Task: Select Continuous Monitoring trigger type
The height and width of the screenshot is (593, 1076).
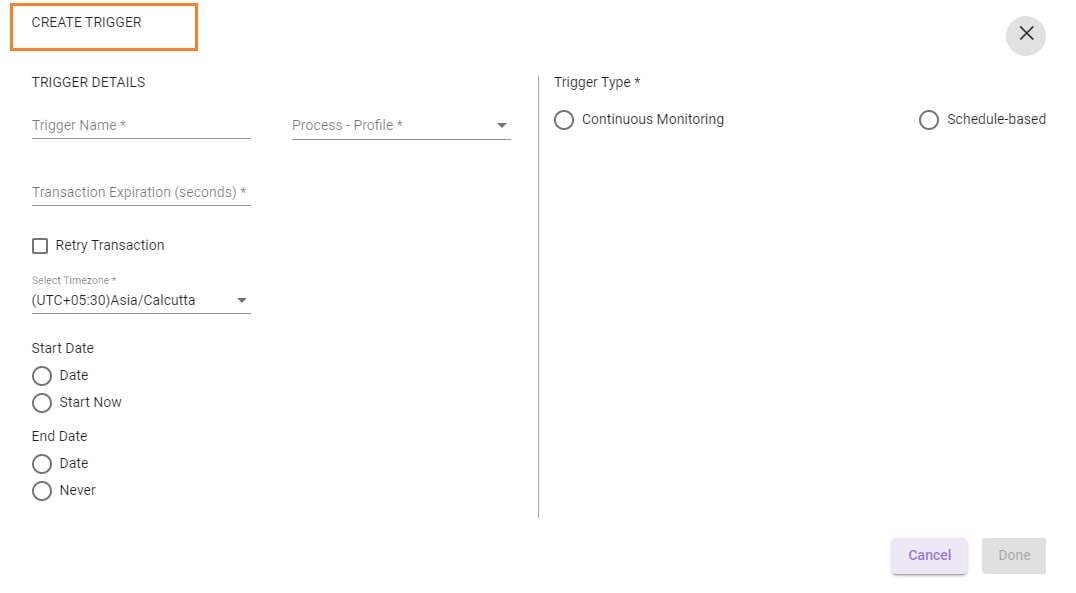Action: [x=564, y=120]
